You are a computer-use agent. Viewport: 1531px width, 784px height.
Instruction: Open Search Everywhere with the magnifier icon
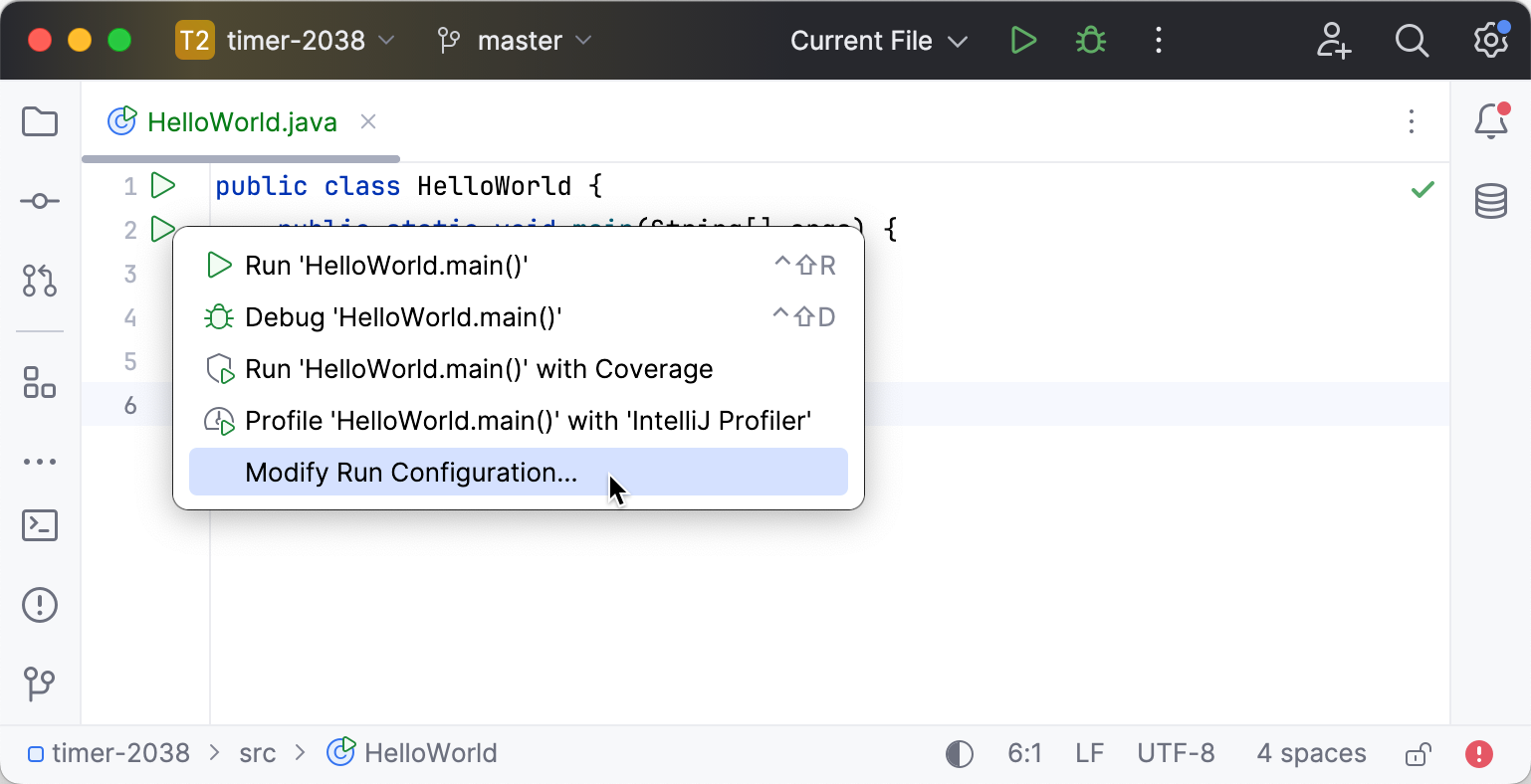[1412, 40]
